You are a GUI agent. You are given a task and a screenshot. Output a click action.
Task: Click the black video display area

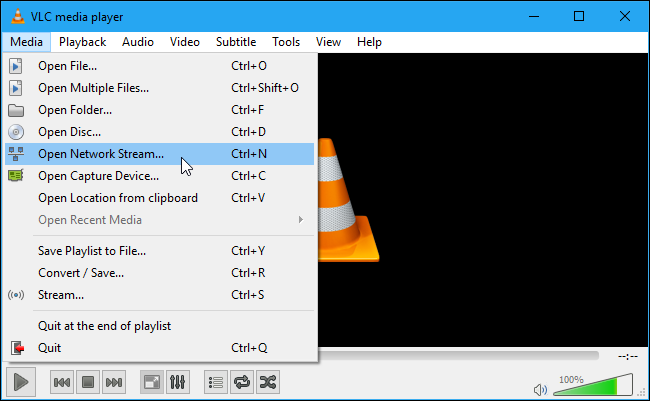pos(483,199)
